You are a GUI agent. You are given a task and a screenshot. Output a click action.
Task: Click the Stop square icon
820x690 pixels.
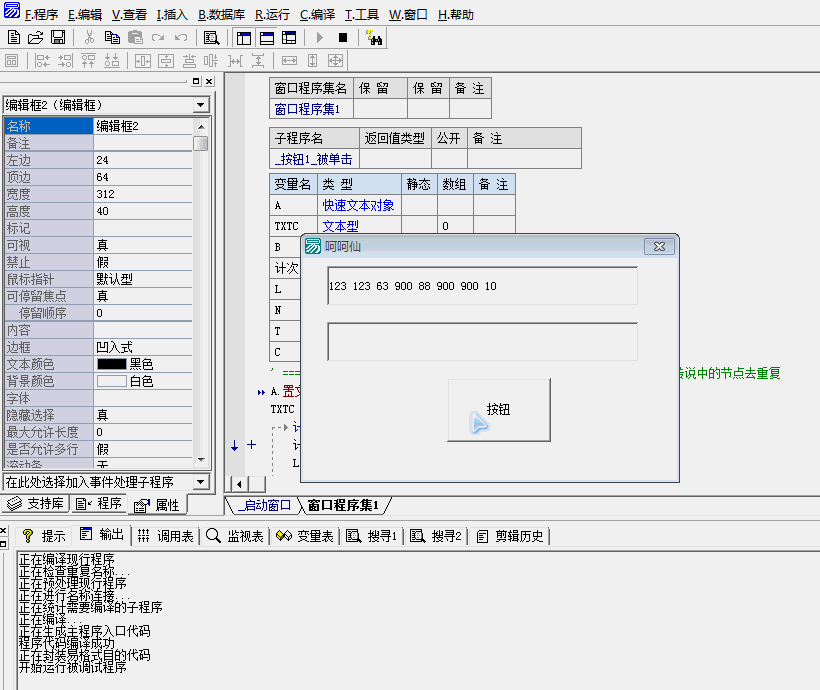point(343,38)
